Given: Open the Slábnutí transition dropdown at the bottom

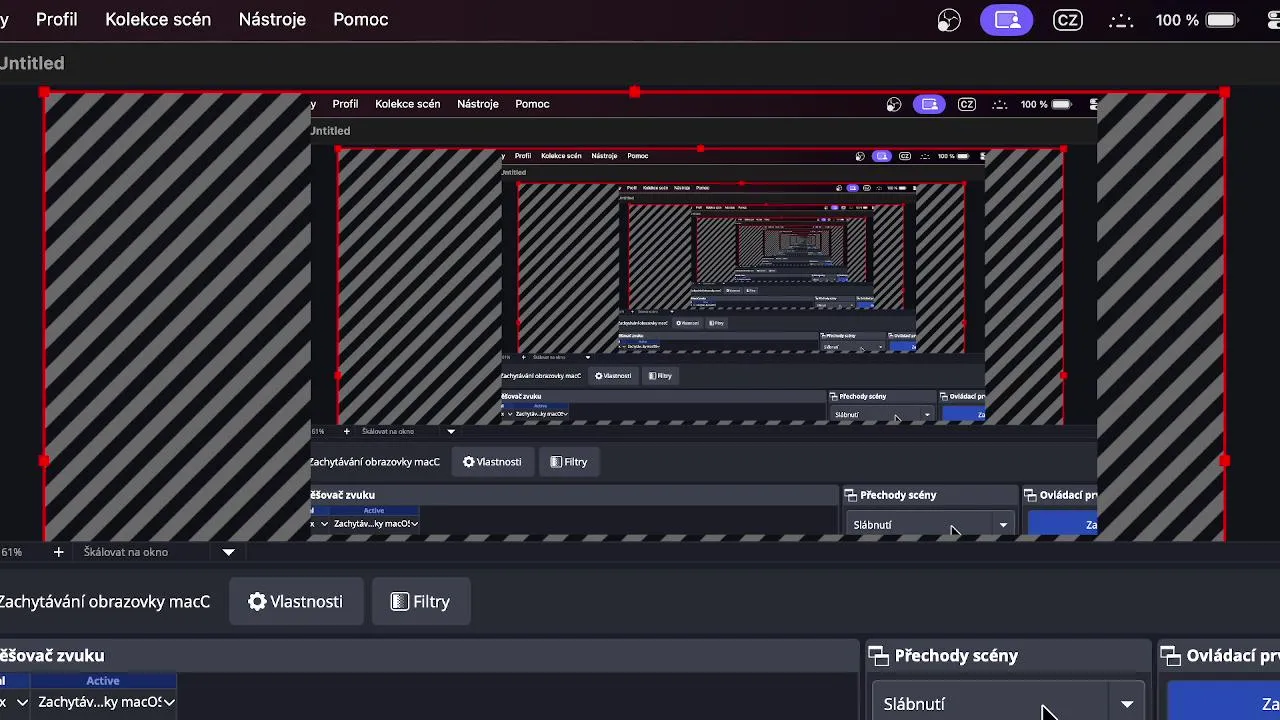Looking at the screenshot, I should click(x=1009, y=703).
